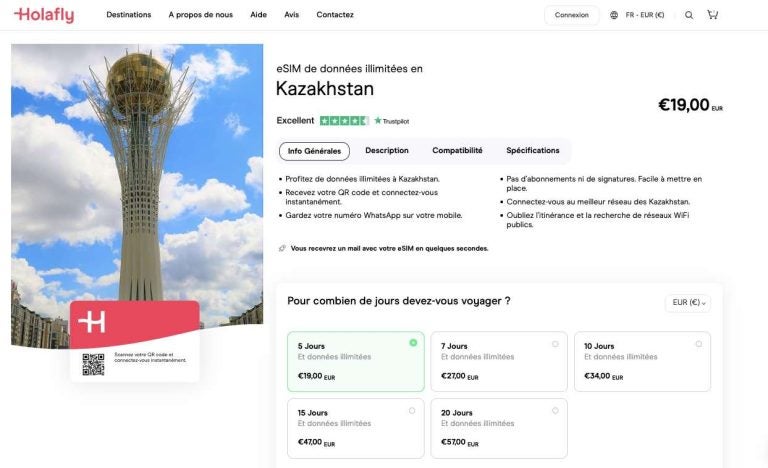Click the rocket icon beside email notice
768x468 pixels.
point(282,248)
